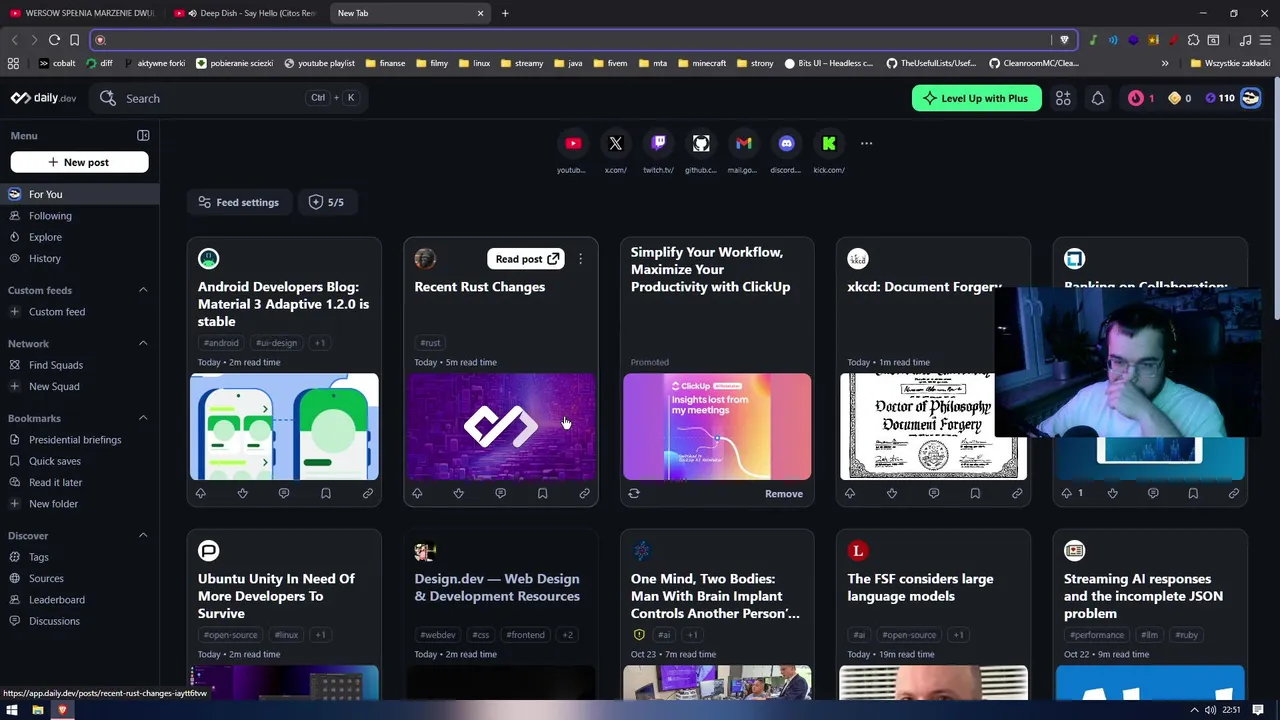Click the reload page button in browser
Viewport: 1280px width, 720px height.
[54, 40]
